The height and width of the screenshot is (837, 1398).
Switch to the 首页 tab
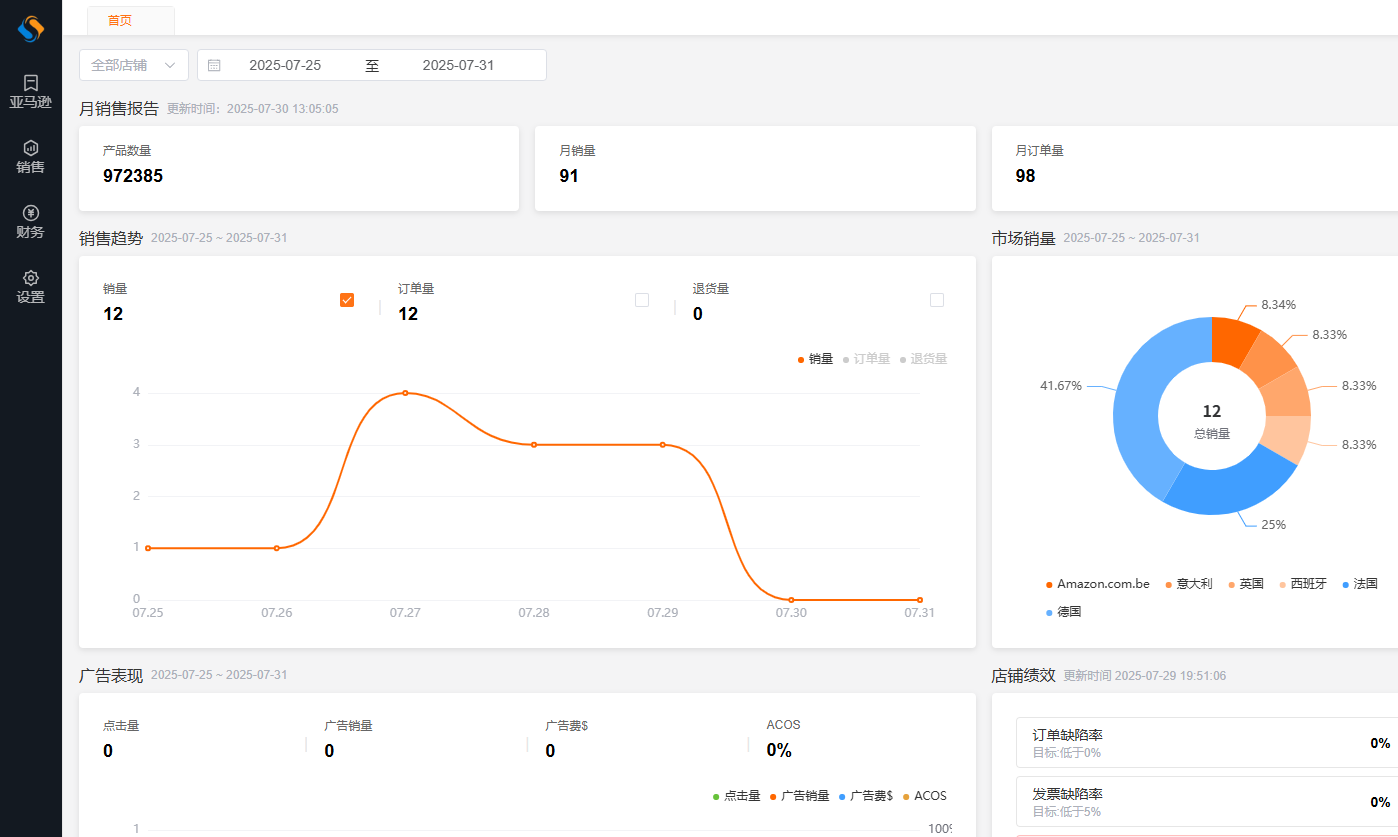[x=120, y=20]
